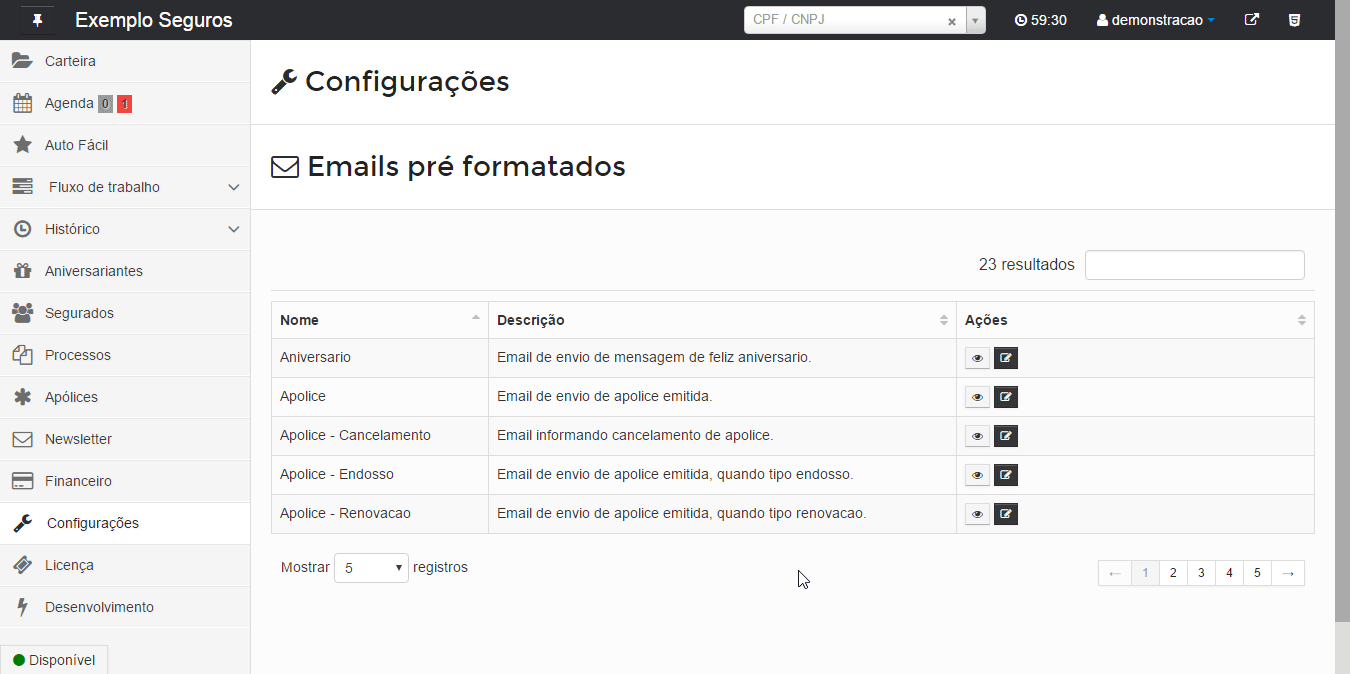Select pagination page 1
This screenshot has height=674, width=1350.
click(1145, 573)
